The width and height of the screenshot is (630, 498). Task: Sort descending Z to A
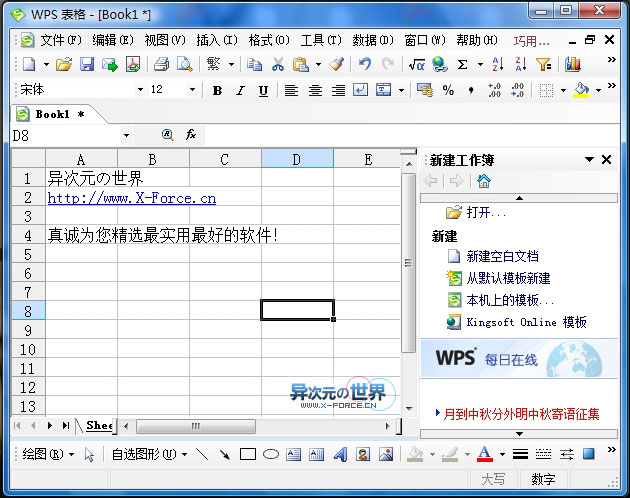click(x=521, y=64)
